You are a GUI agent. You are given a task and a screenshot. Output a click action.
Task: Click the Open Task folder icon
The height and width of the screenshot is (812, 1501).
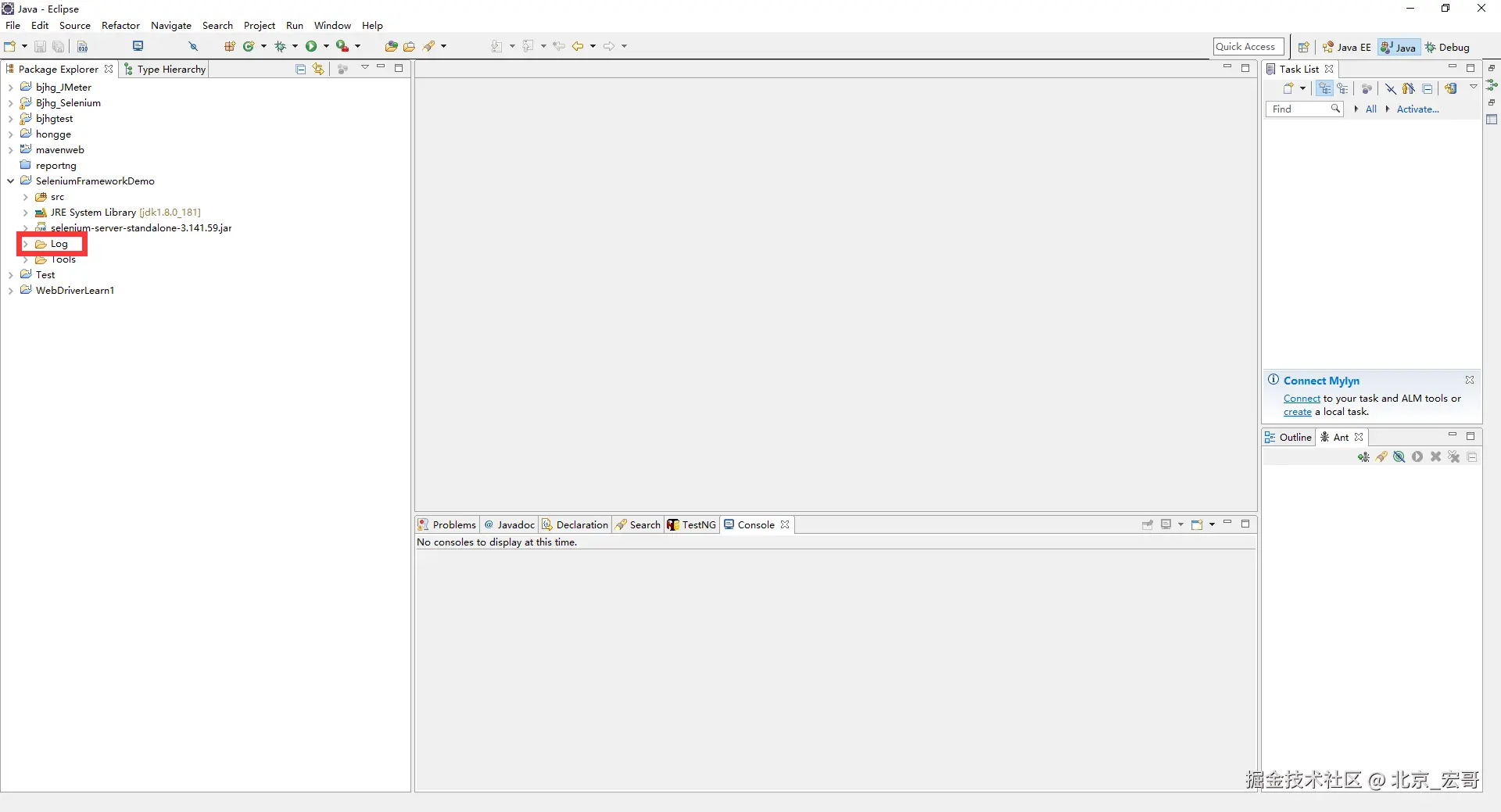[409, 46]
